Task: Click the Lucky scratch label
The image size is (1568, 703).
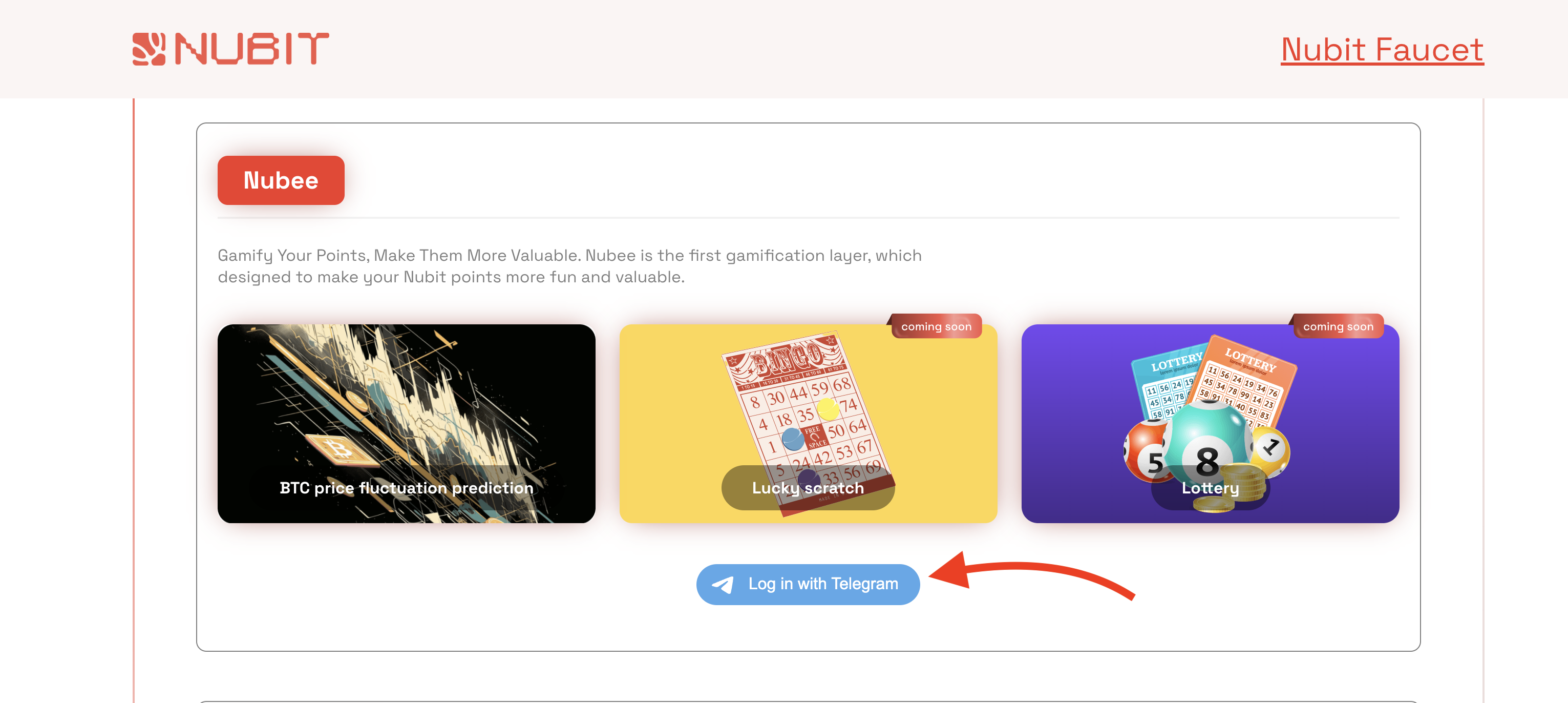Action: coord(808,488)
